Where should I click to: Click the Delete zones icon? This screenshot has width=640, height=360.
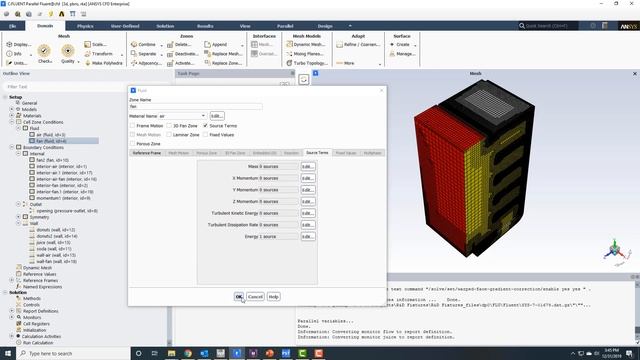click(170, 44)
